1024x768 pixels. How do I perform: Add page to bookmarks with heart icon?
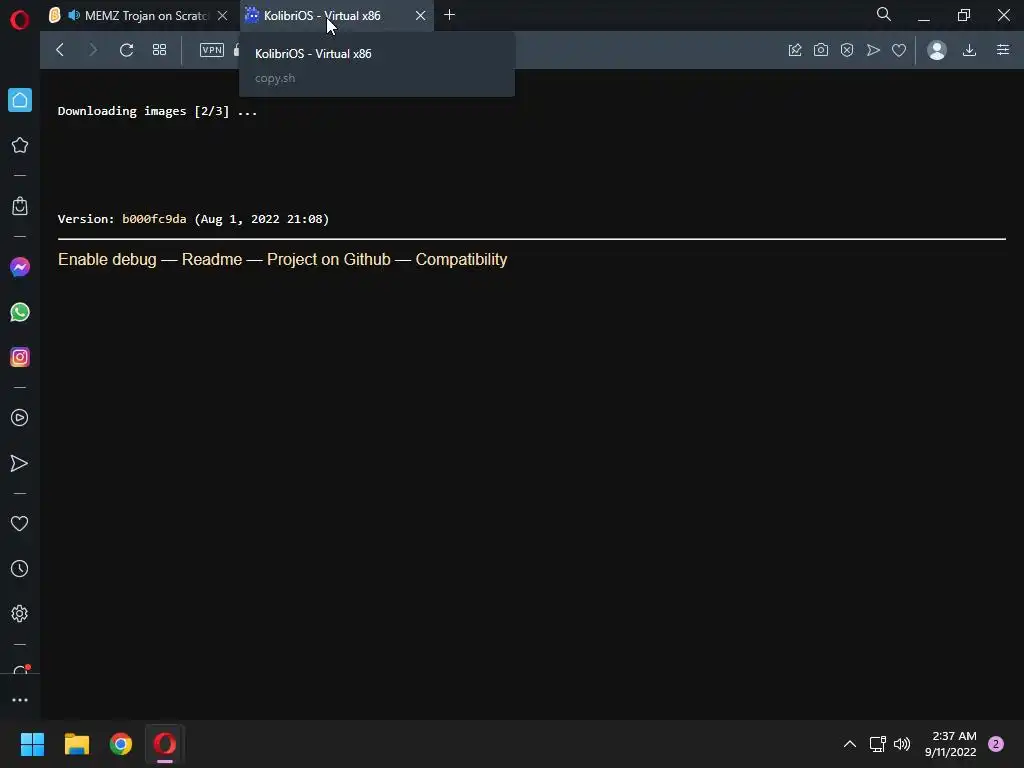pos(899,50)
